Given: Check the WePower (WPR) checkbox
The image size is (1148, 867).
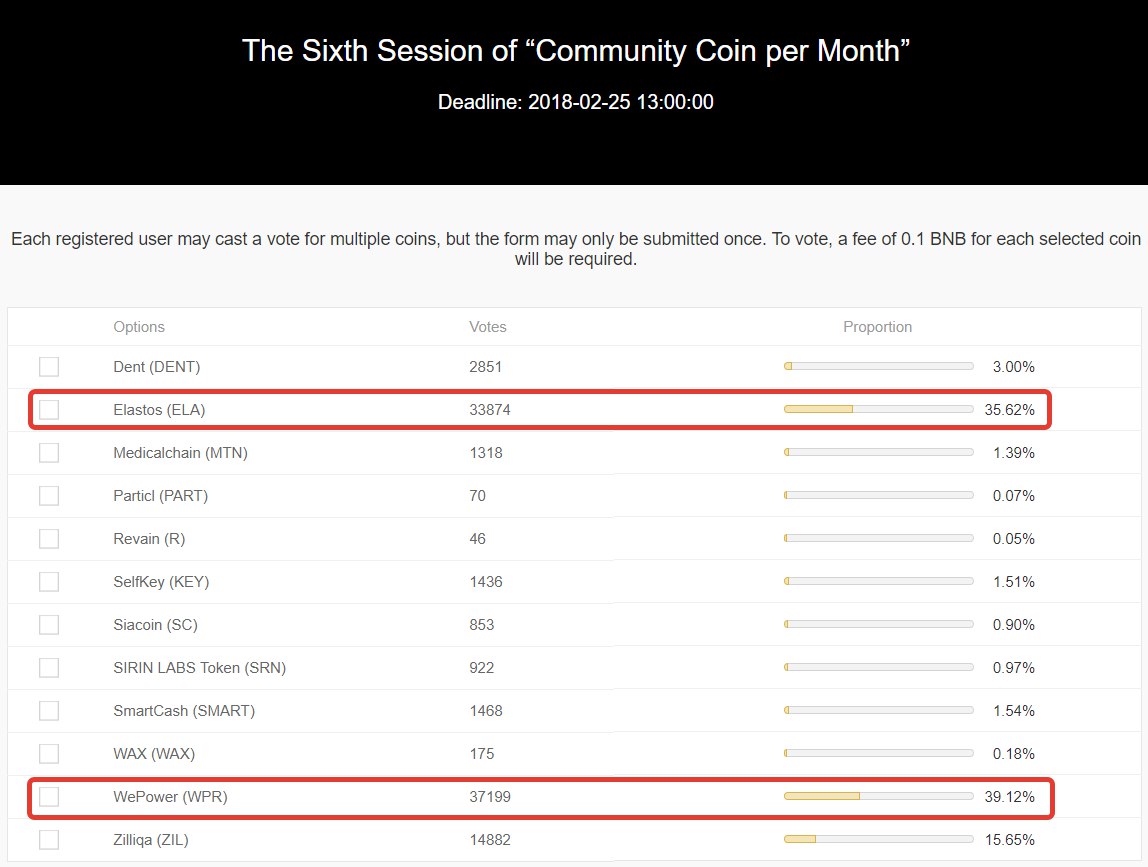Looking at the screenshot, I should (x=49, y=797).
